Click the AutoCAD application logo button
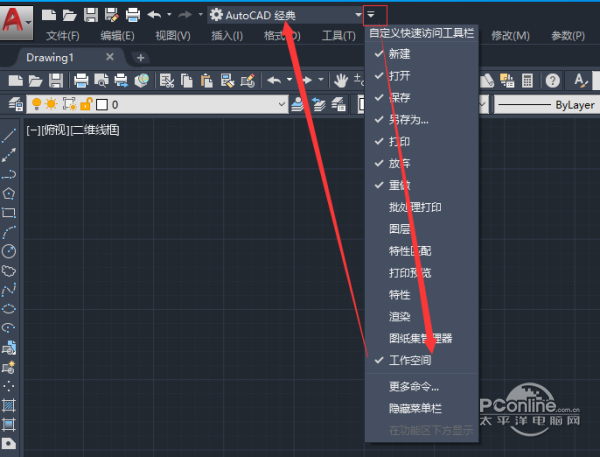This screenshot has width=600, height=457. (16, 22)
